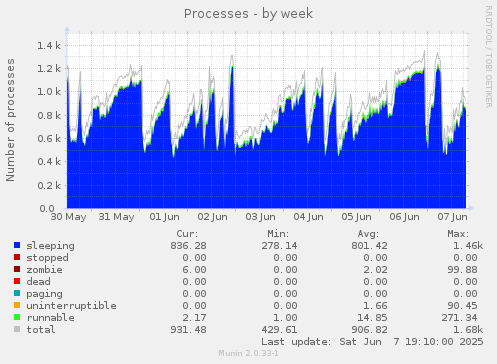Click the green runnable legend swatch
The width and height of the screenshot is (497, 364).
[x=17, y=317]
